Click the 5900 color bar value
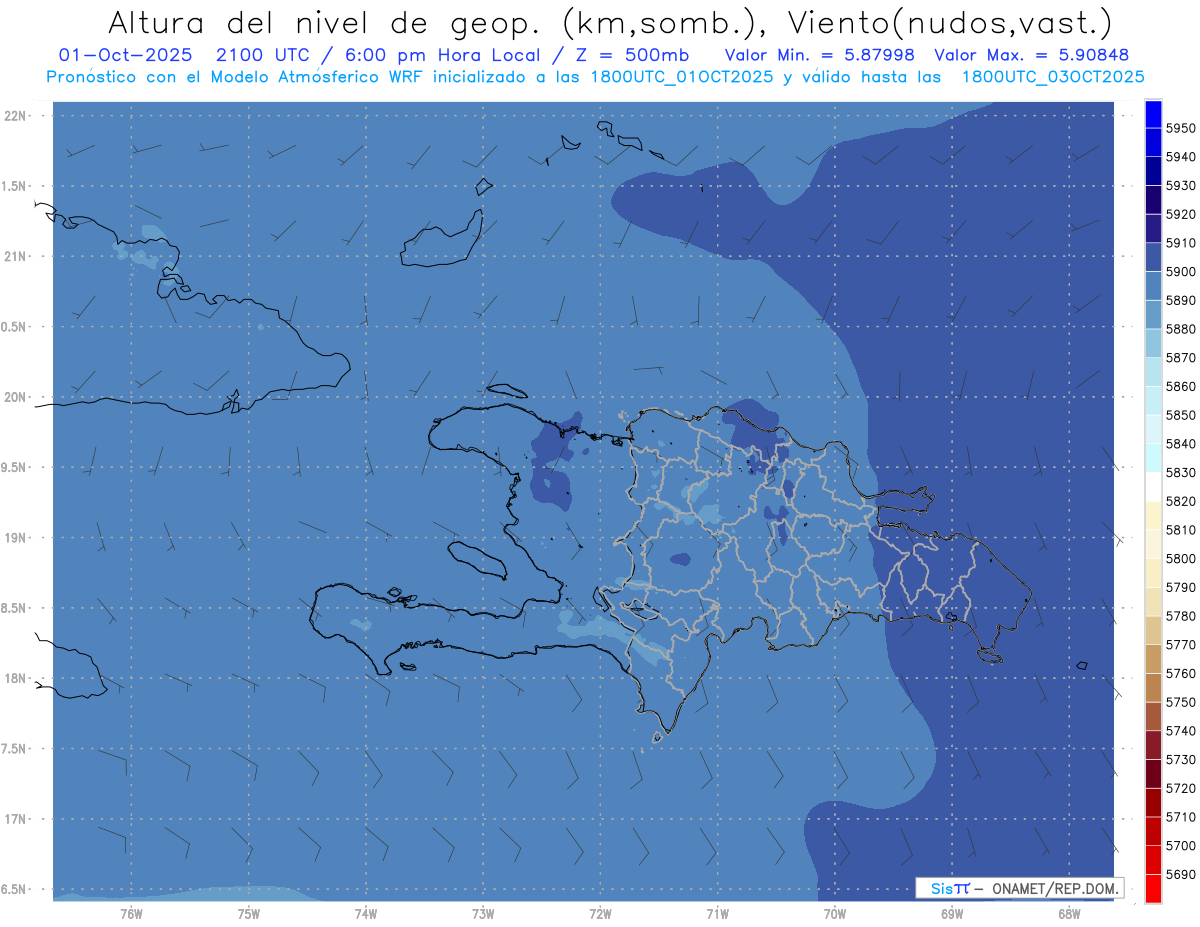The height and width of the screenshot is (927, 1200). (x=1180, y=272)
